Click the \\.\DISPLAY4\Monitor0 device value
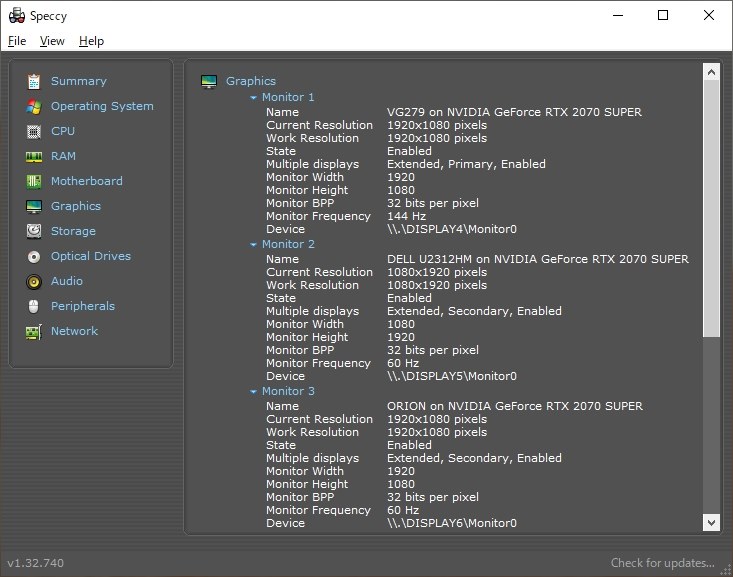The width and height of the screenshot is (733, 577). click(x=452, y=229)
